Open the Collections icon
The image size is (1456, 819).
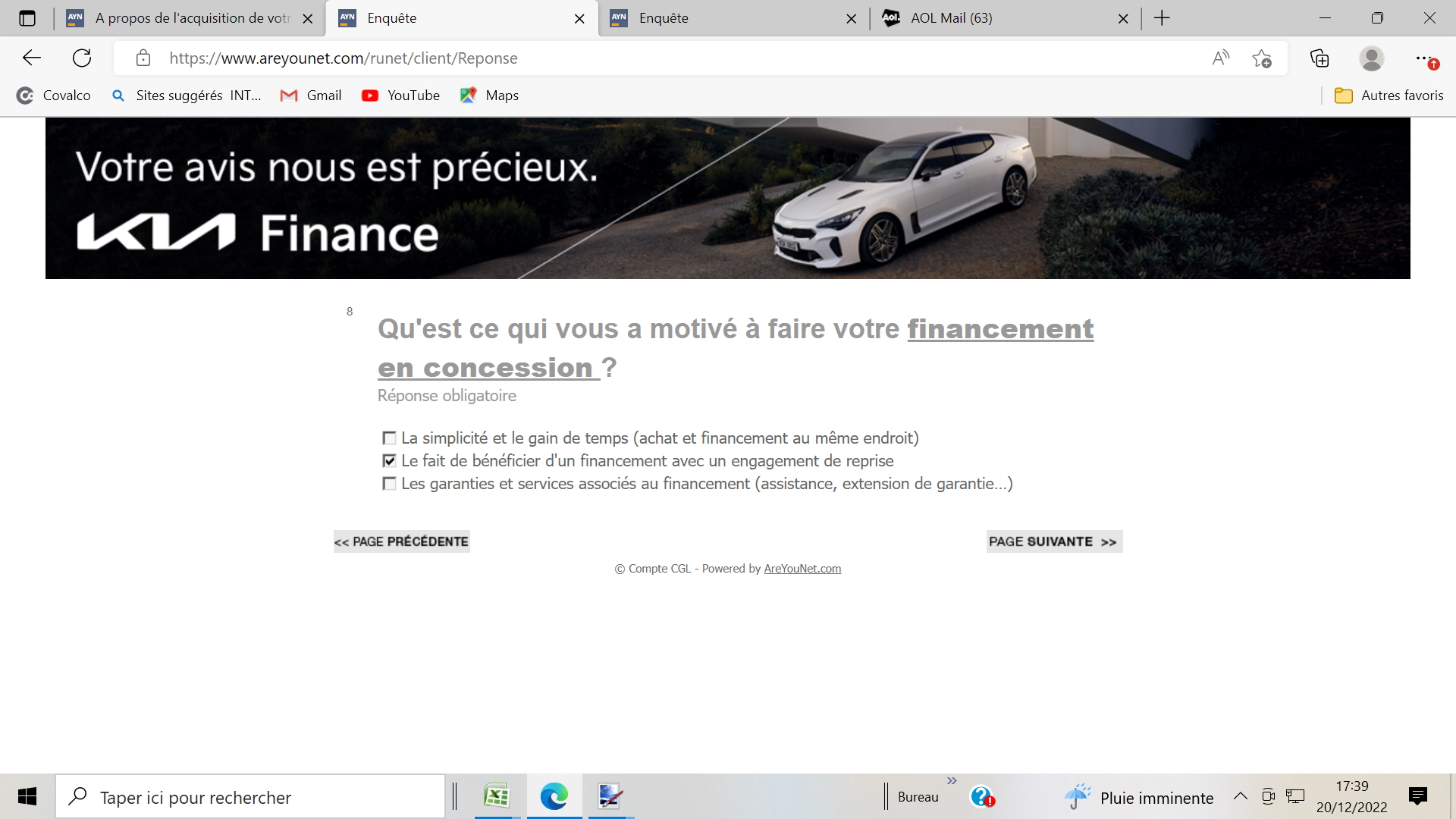[1319, 58]
